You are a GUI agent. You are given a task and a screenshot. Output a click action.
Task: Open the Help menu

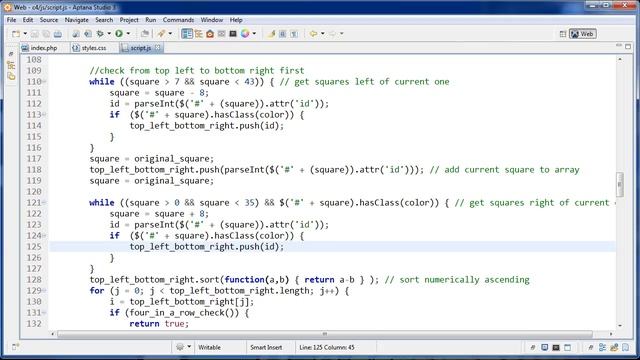click(236, 20)
